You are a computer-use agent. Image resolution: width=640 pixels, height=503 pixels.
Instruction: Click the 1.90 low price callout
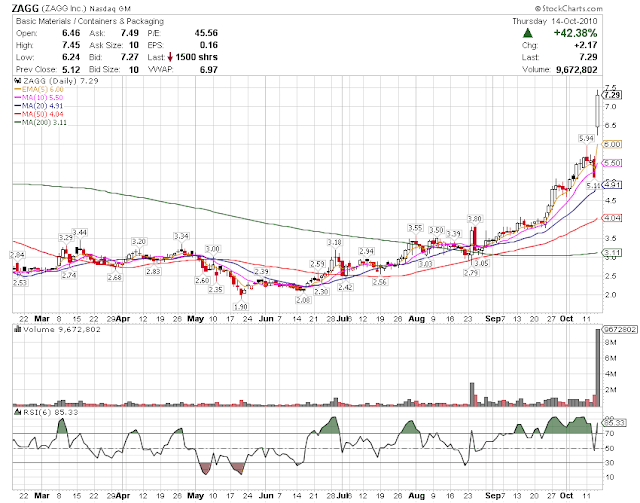(240, 306)
